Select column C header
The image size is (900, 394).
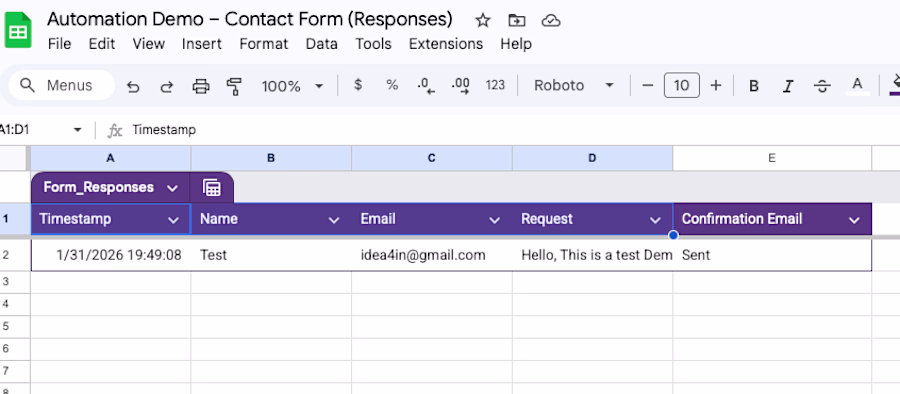tap(432, 158)
